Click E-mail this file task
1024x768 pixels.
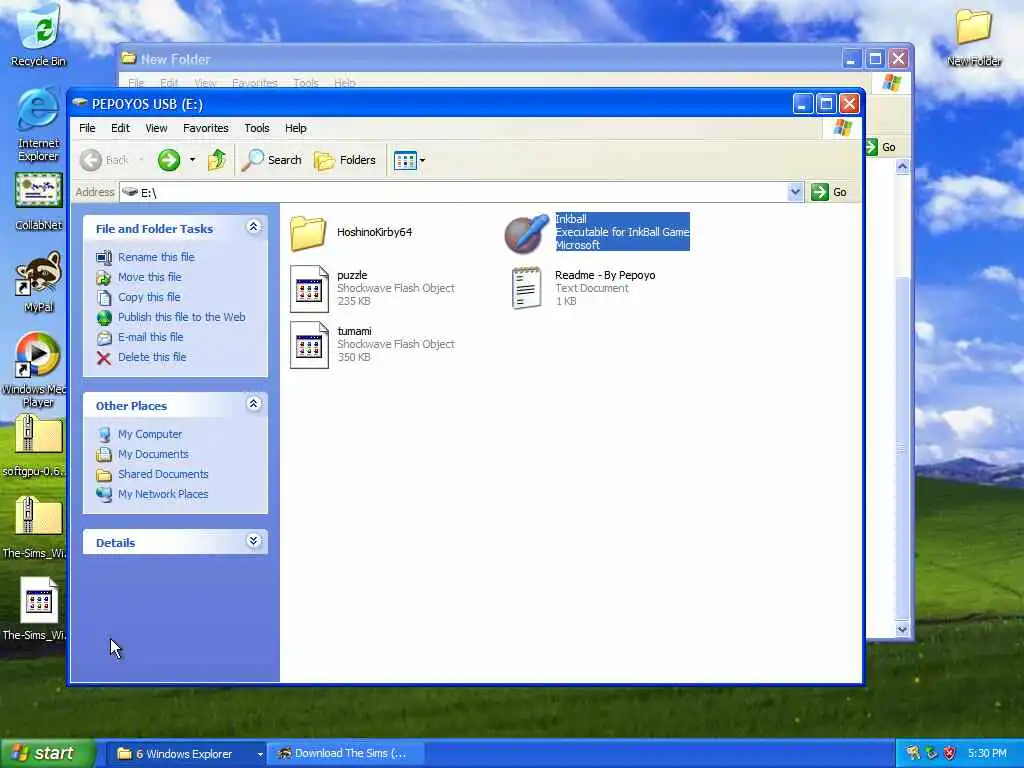point(150,337)
